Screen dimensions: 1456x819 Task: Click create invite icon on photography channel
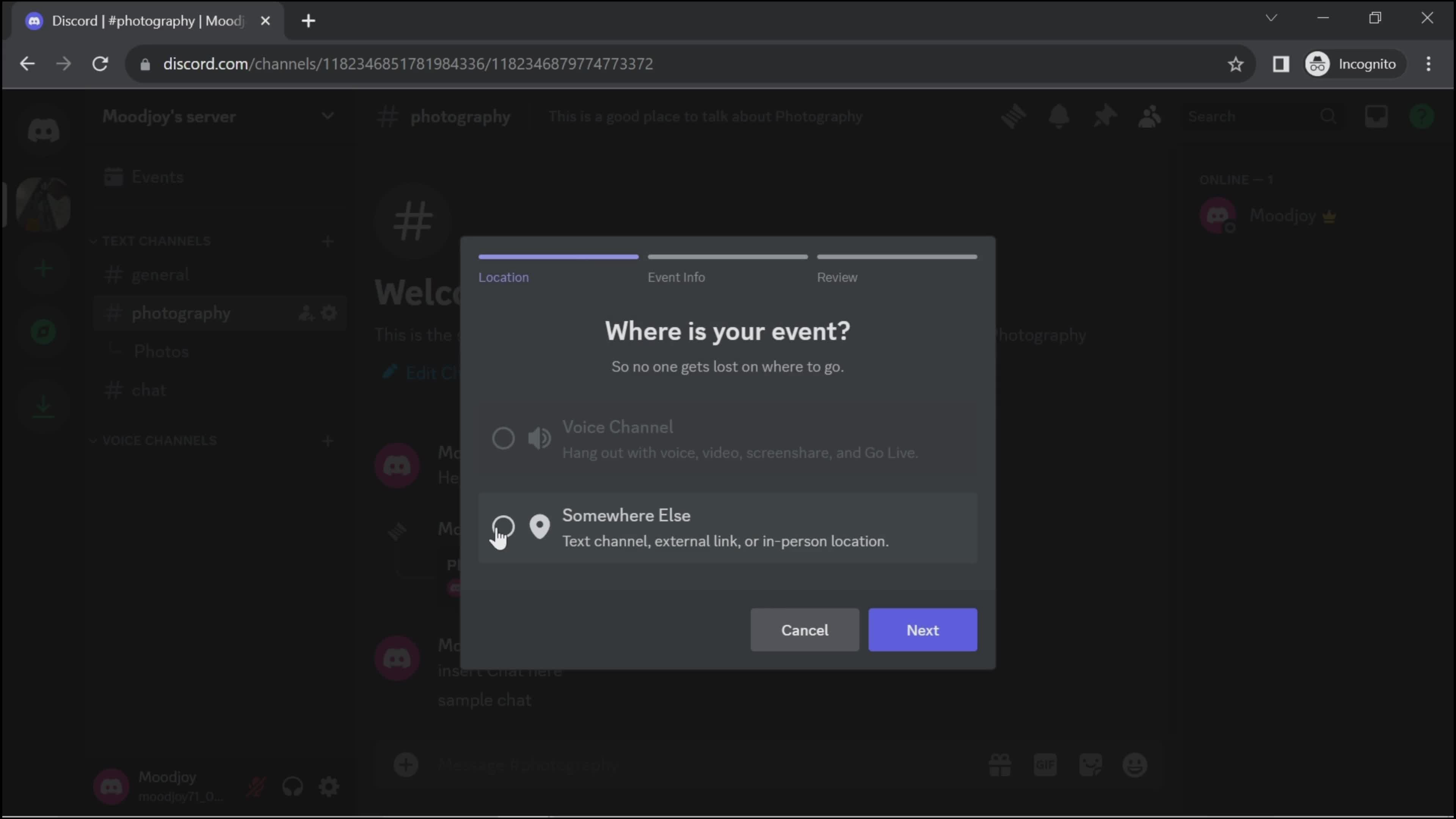coord(306,313)
